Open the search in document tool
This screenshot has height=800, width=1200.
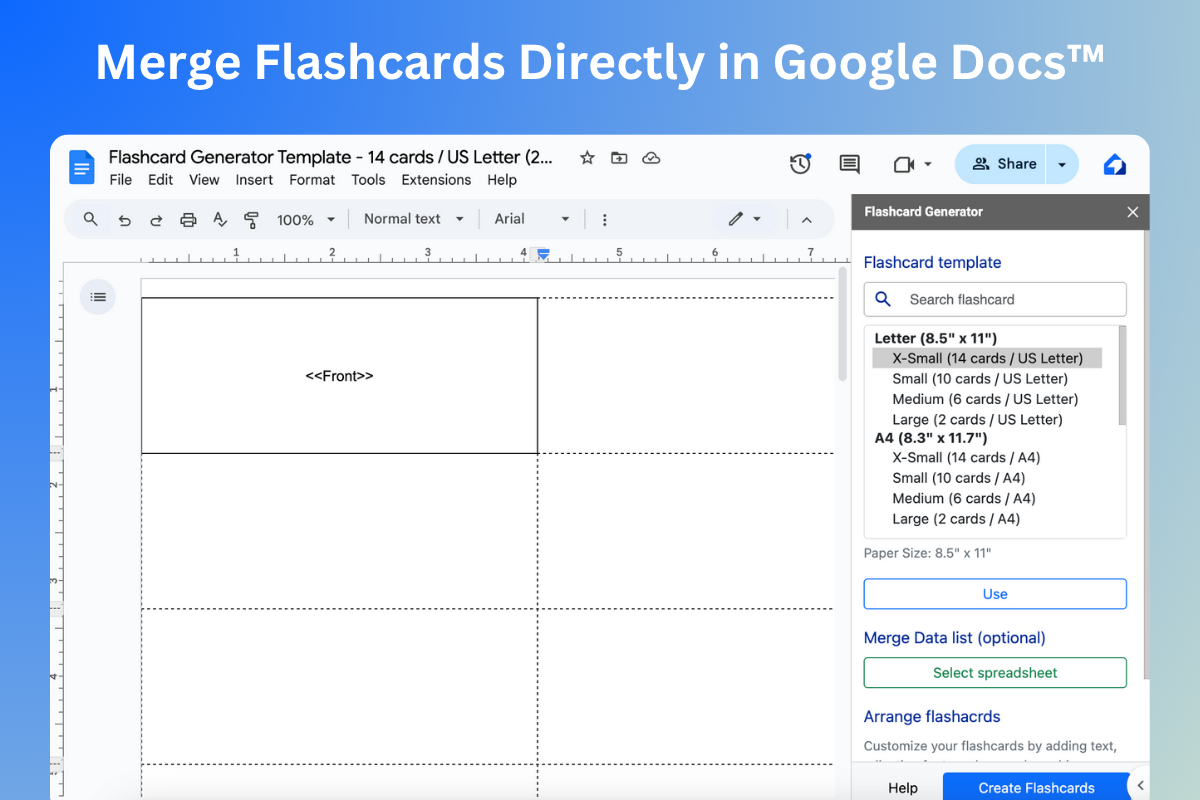[90, 219]
